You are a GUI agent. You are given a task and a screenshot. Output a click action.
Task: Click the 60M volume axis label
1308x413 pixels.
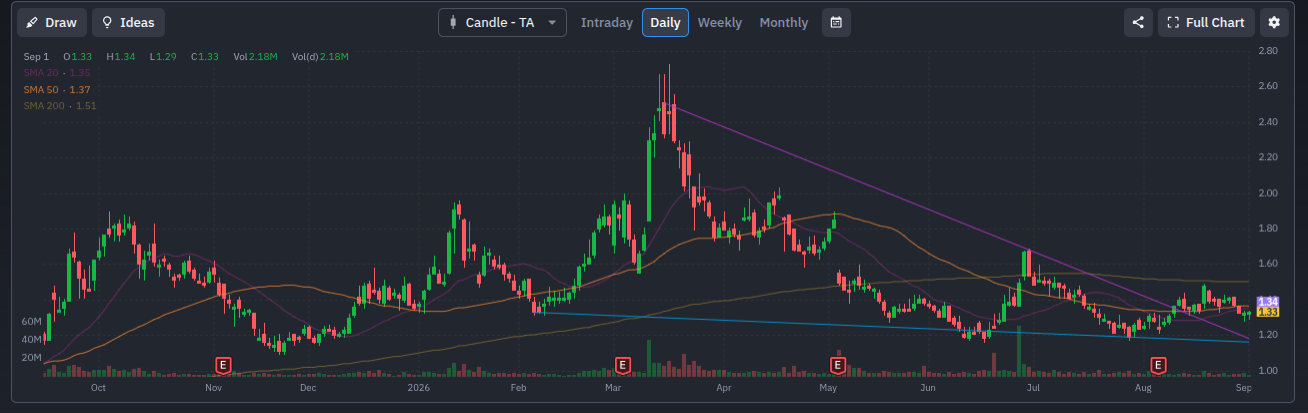tap(31, 322)
